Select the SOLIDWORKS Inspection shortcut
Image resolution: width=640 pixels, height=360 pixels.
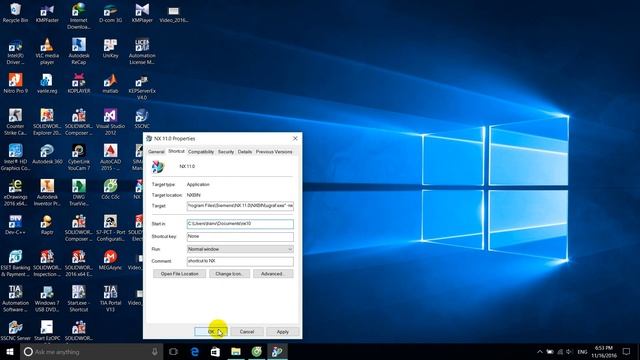pos(47,263)
